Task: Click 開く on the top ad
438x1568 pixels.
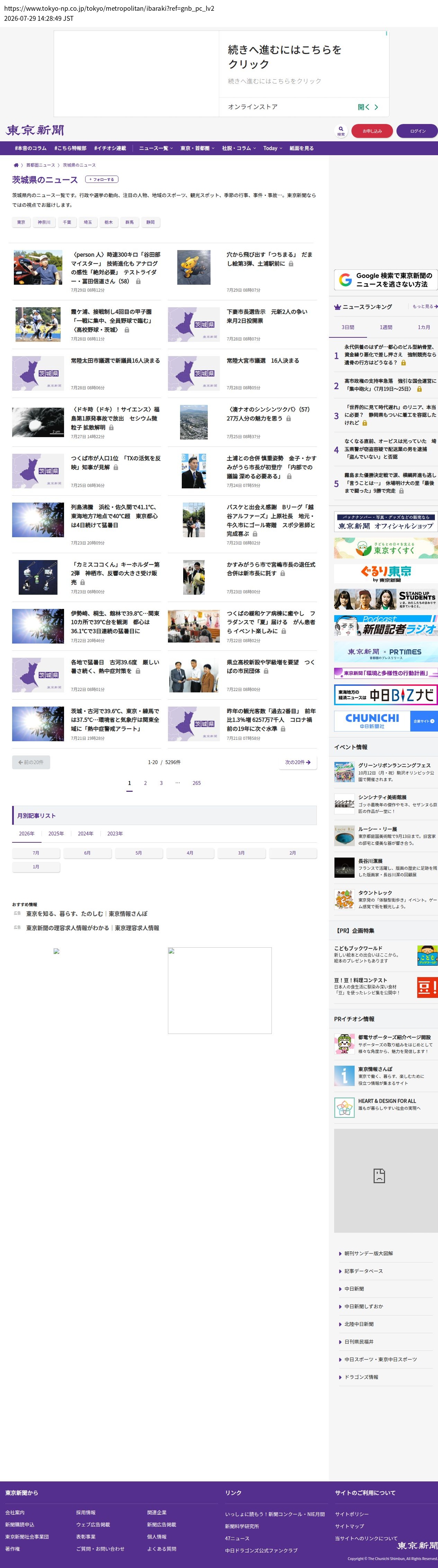Action: pyautogui.click(x=367, y=107)
